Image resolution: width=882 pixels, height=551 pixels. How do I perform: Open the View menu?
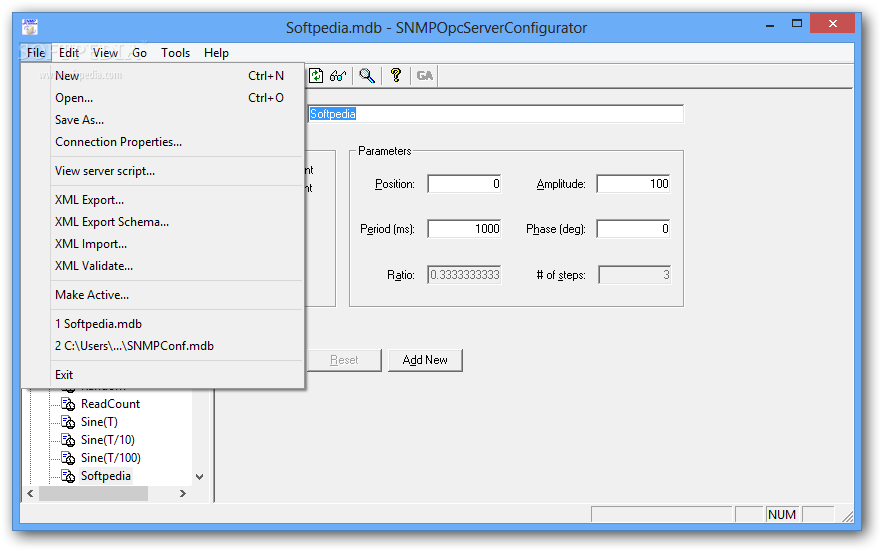(x=105, y=53)
